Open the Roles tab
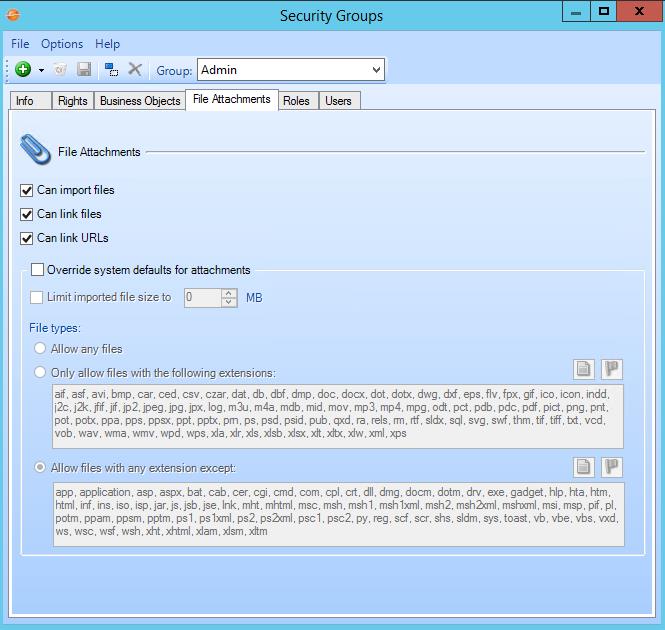 point(296,101)
